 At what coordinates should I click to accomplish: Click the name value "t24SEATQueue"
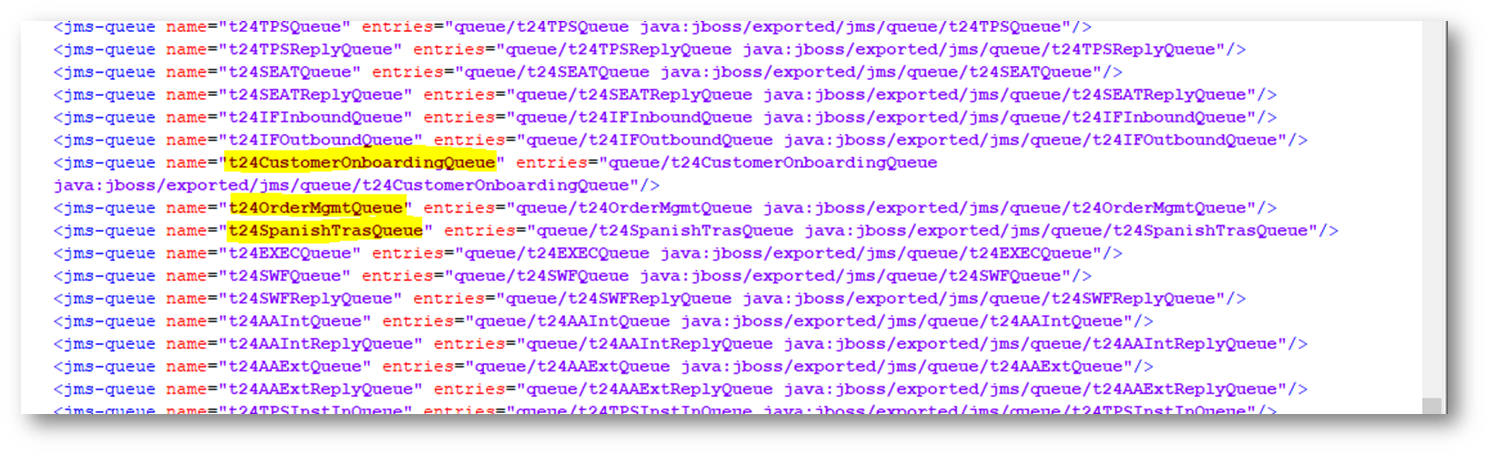point(290,72)
